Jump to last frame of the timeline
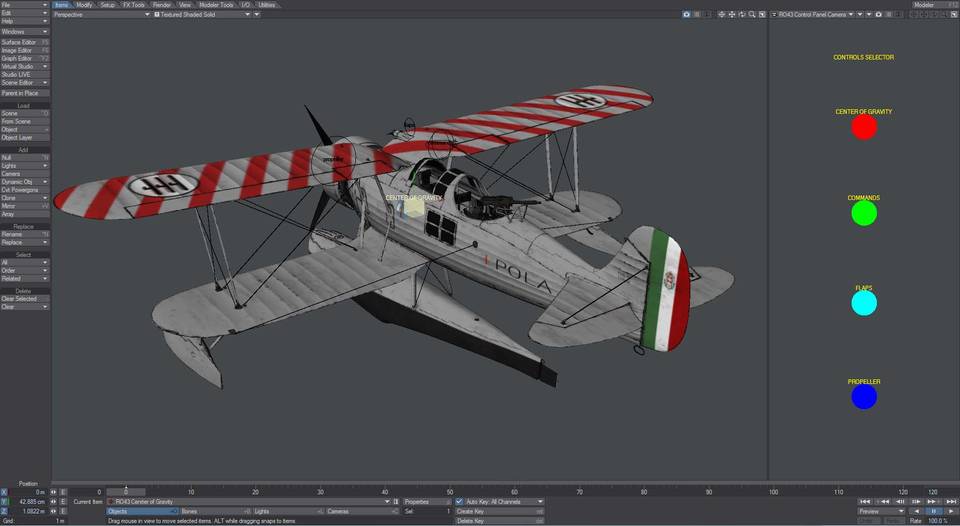This screenshot has height=526, width=960. tap(951, 502)
